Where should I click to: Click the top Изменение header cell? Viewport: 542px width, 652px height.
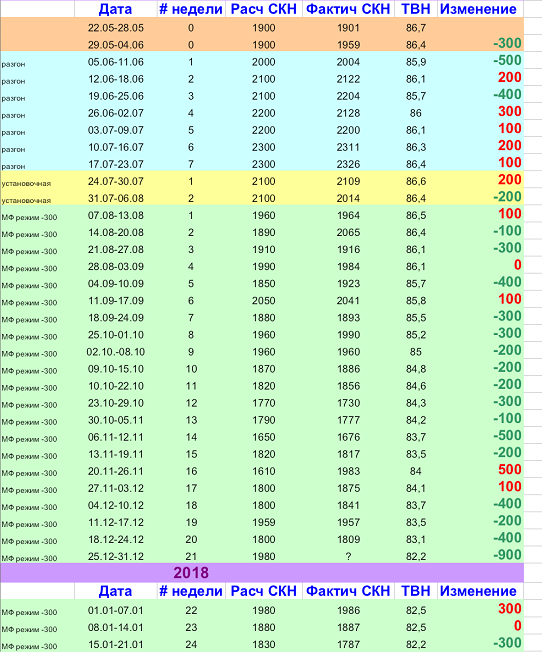tap(478, 9)
